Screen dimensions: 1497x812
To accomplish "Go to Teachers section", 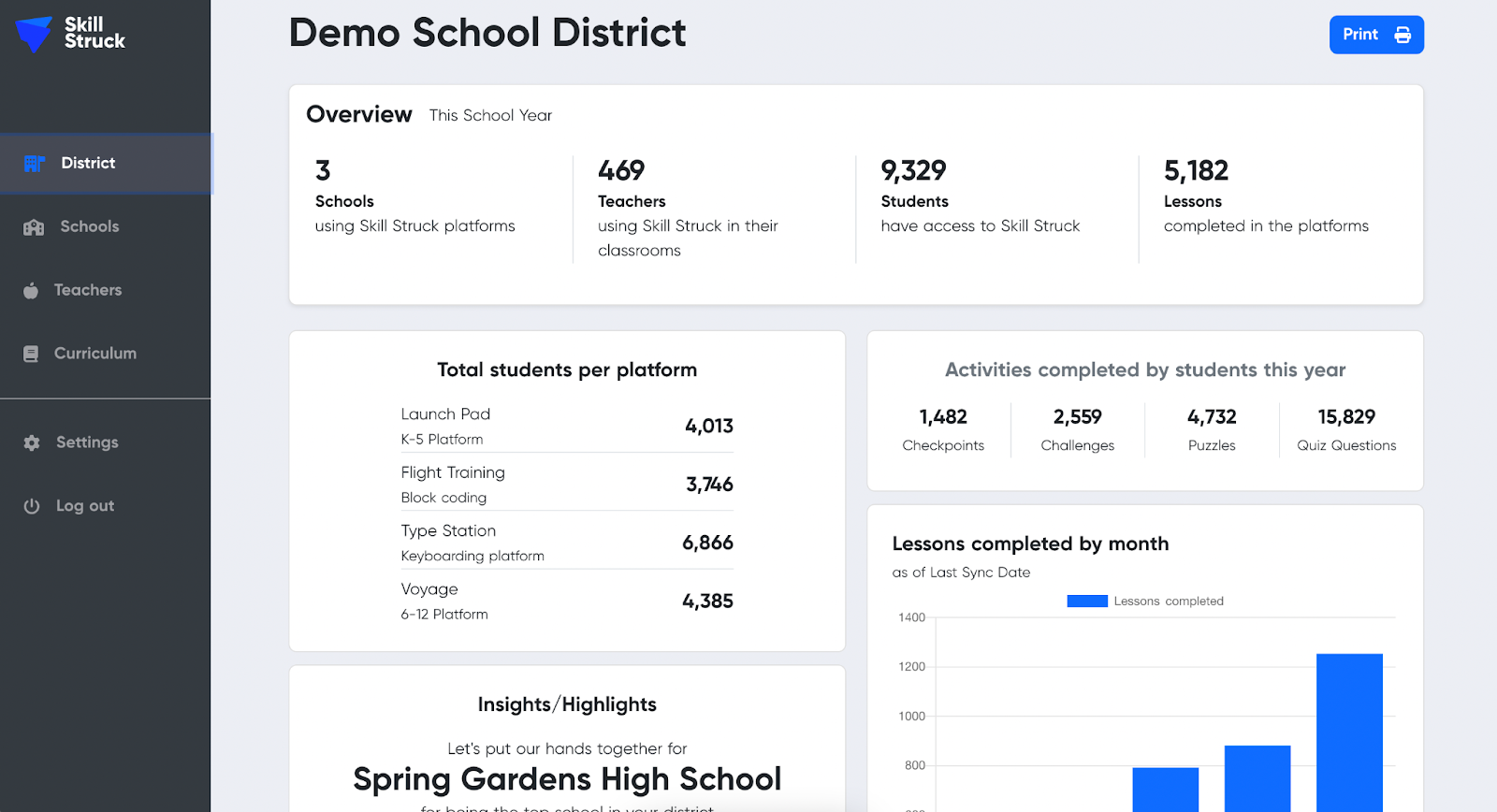I will [x=106, y=290].
